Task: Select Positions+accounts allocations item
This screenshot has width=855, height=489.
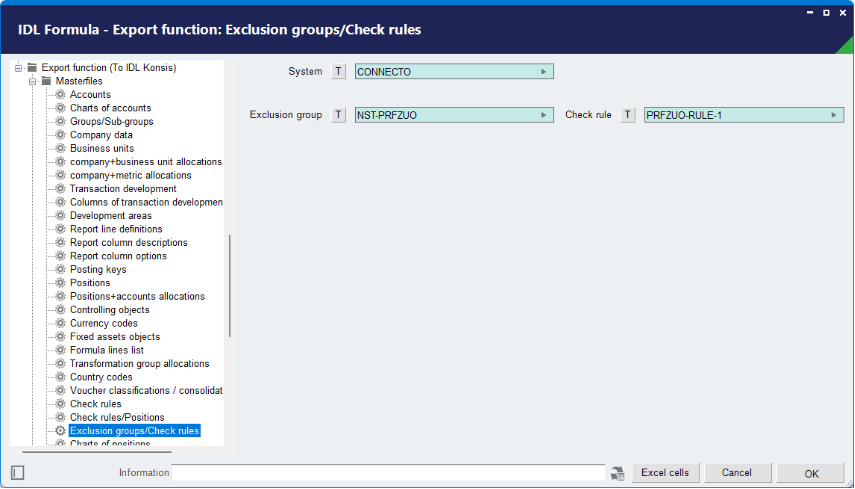Action: 137,296
